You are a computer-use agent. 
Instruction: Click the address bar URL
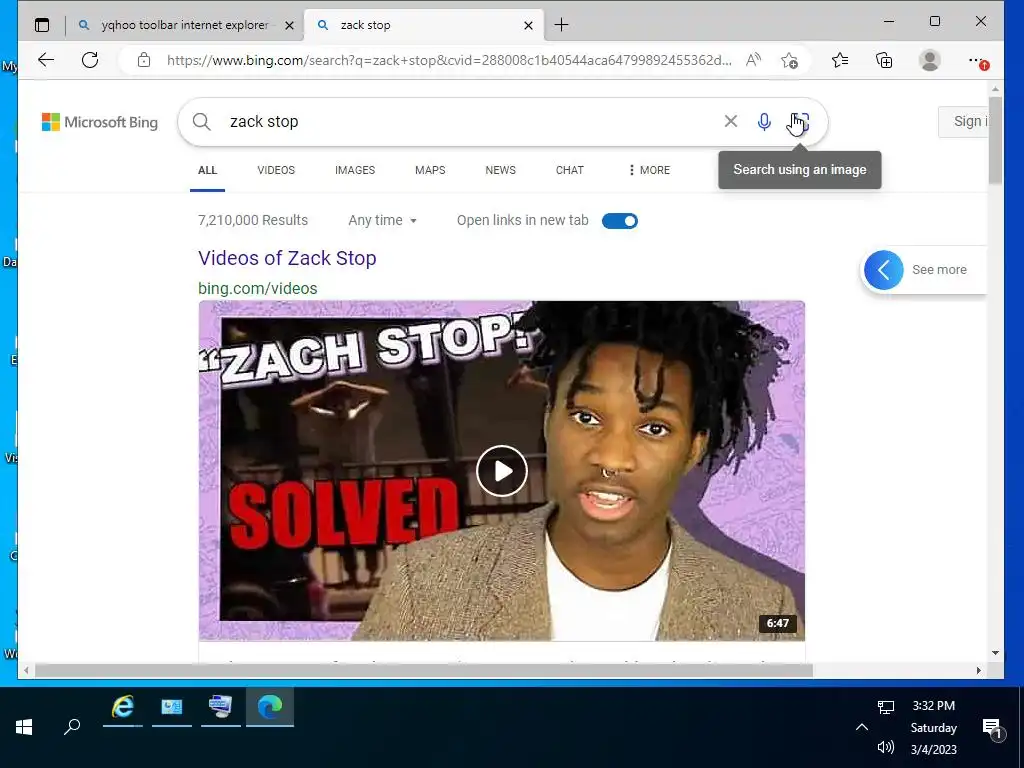pos(449,61)
